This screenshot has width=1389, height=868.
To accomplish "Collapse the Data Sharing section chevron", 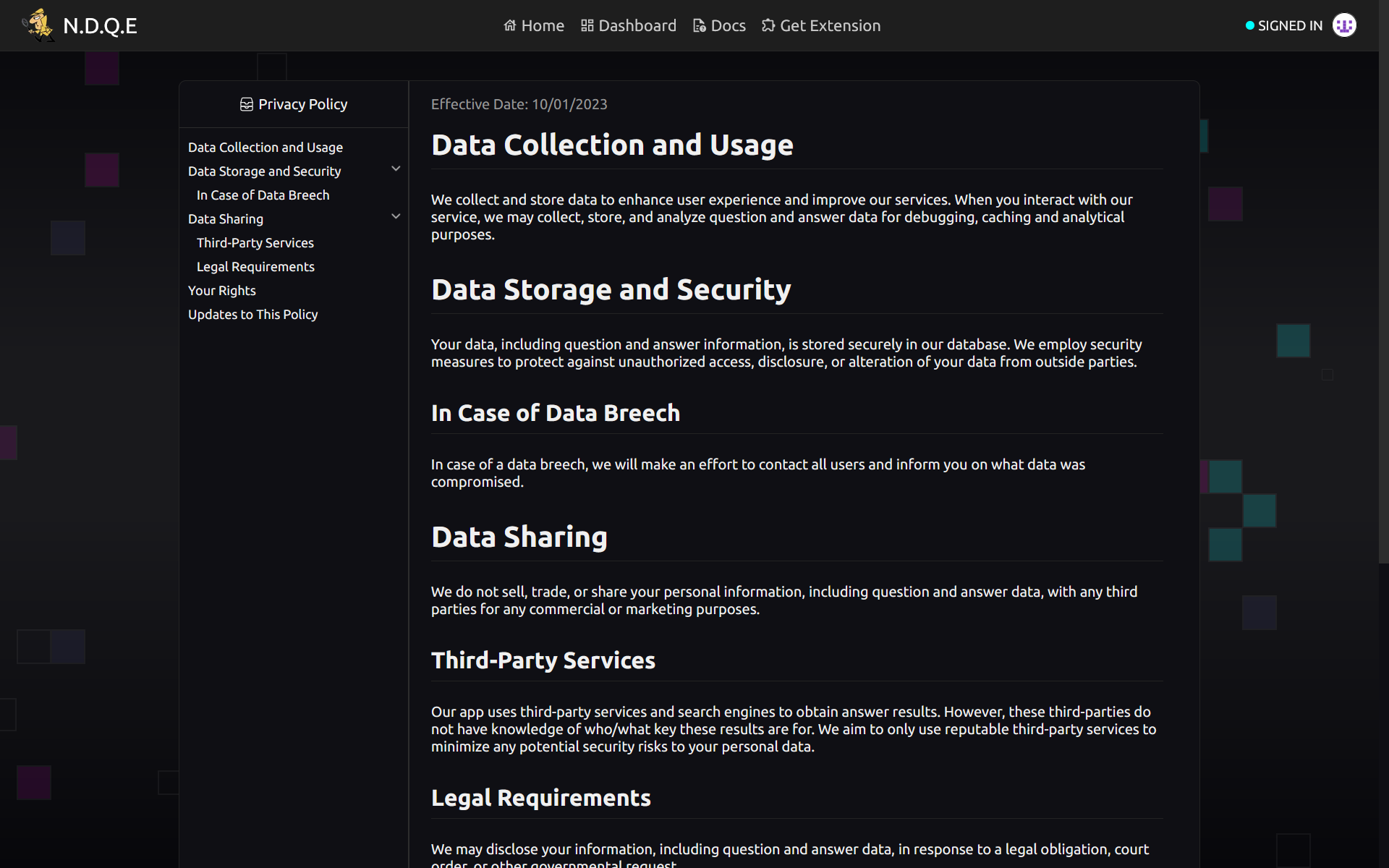I will click(x=396, y=217).
